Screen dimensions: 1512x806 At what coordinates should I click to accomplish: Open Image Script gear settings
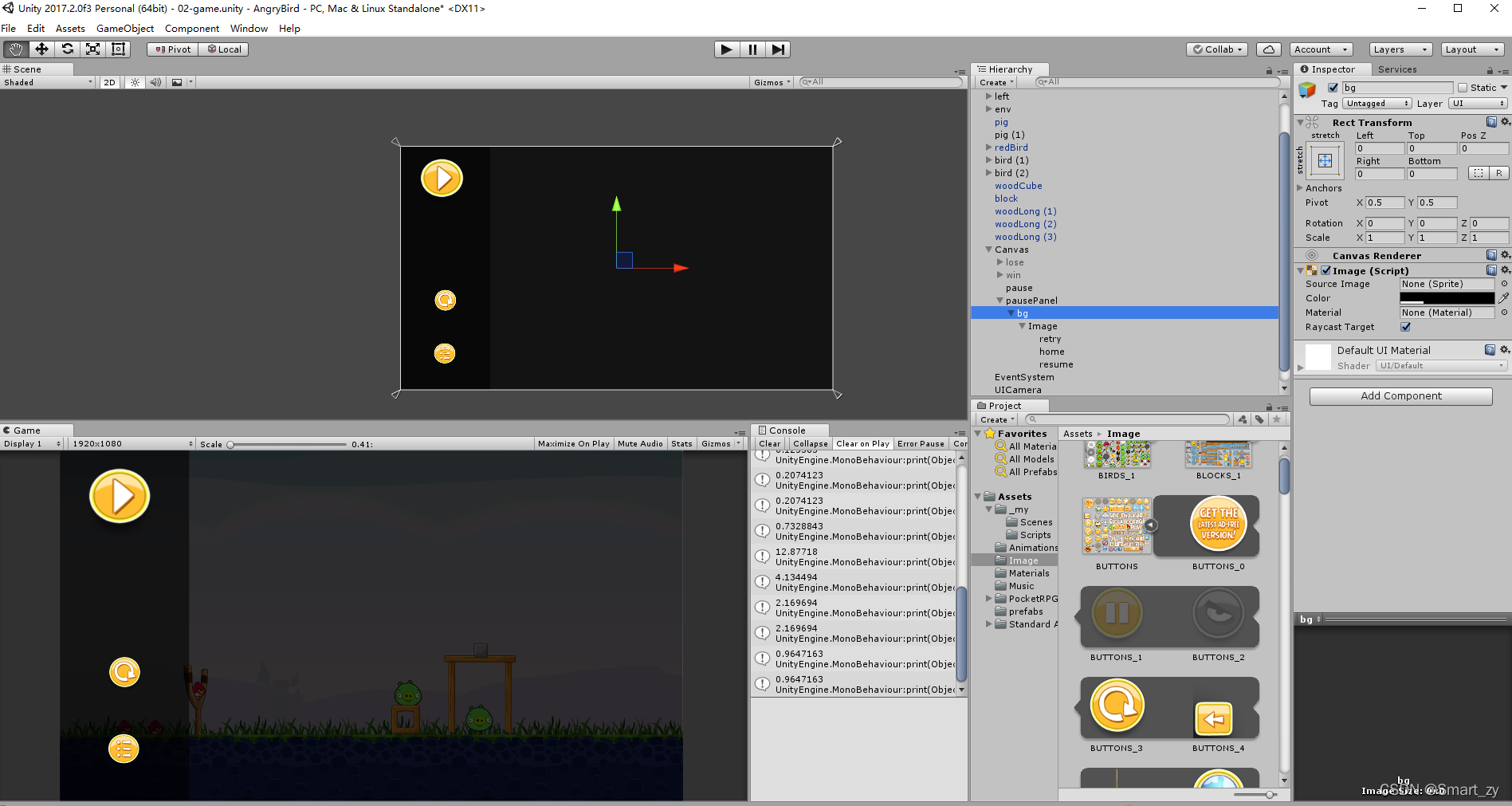1505,270
